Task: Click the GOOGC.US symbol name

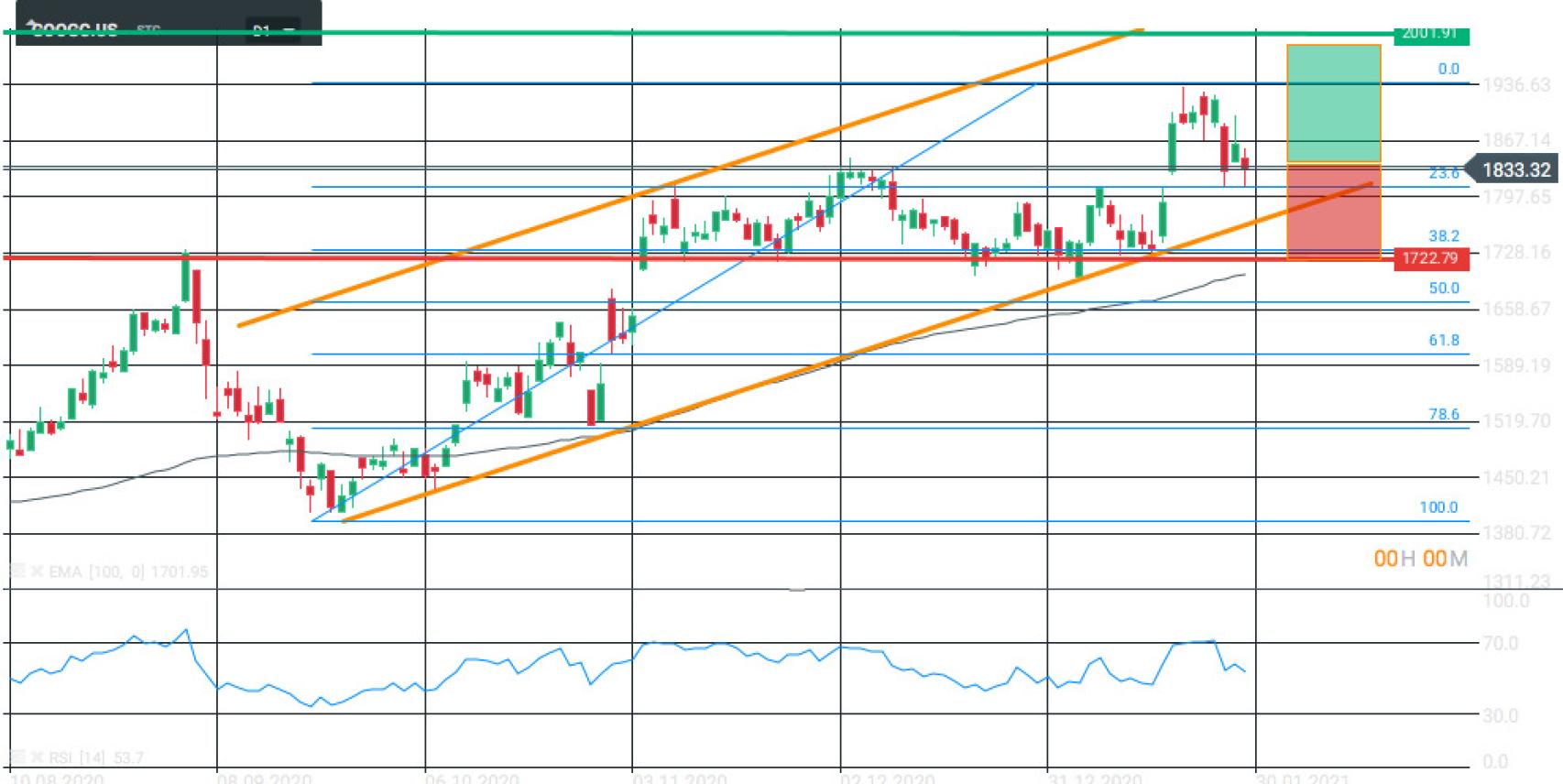Action: coord(73,29)
